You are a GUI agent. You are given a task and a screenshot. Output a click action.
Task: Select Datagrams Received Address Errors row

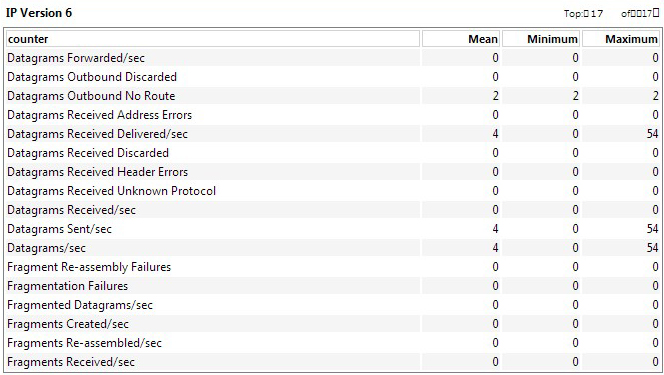332,115
